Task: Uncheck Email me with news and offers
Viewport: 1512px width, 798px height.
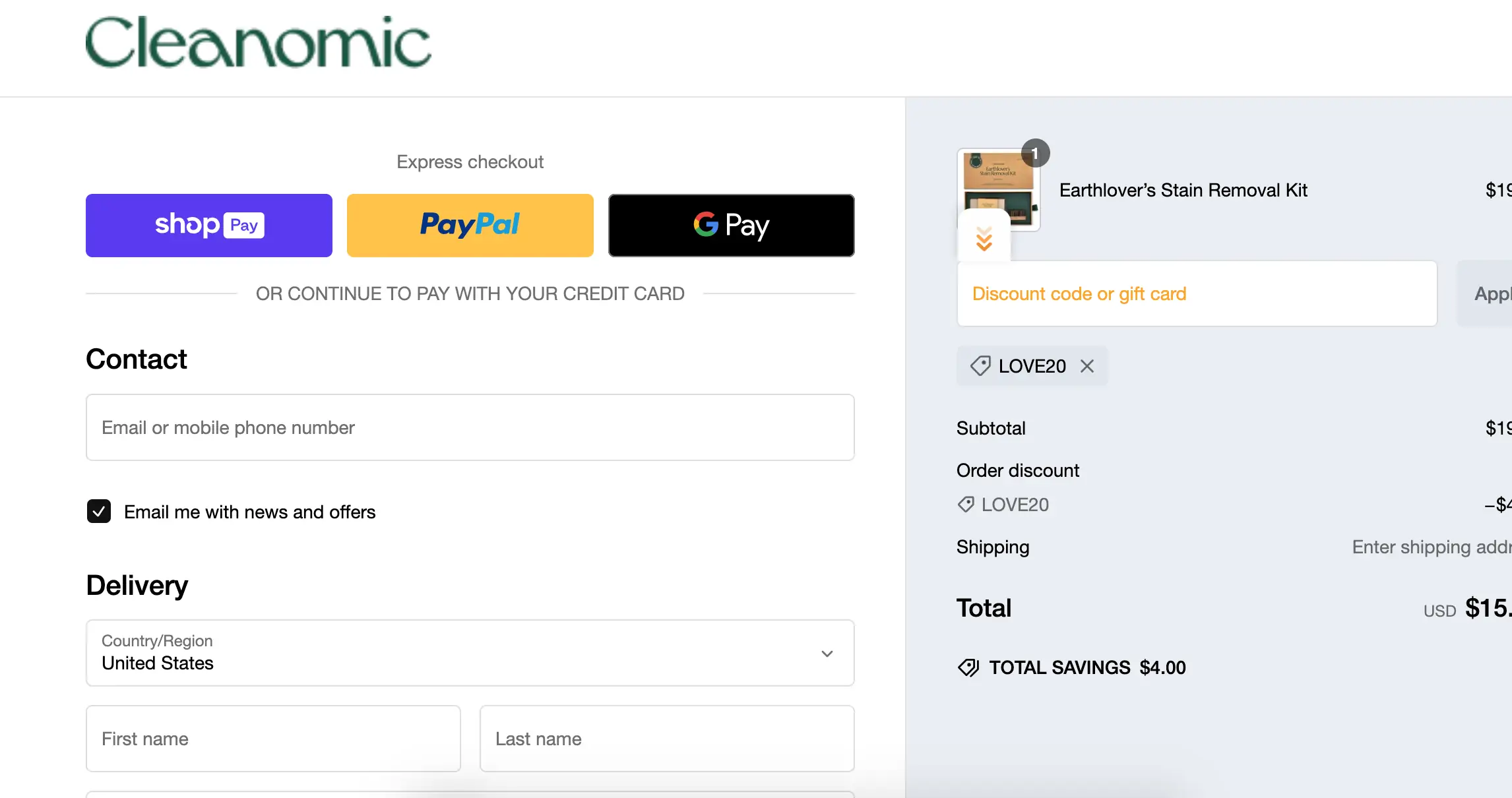Action: point(99,511)
